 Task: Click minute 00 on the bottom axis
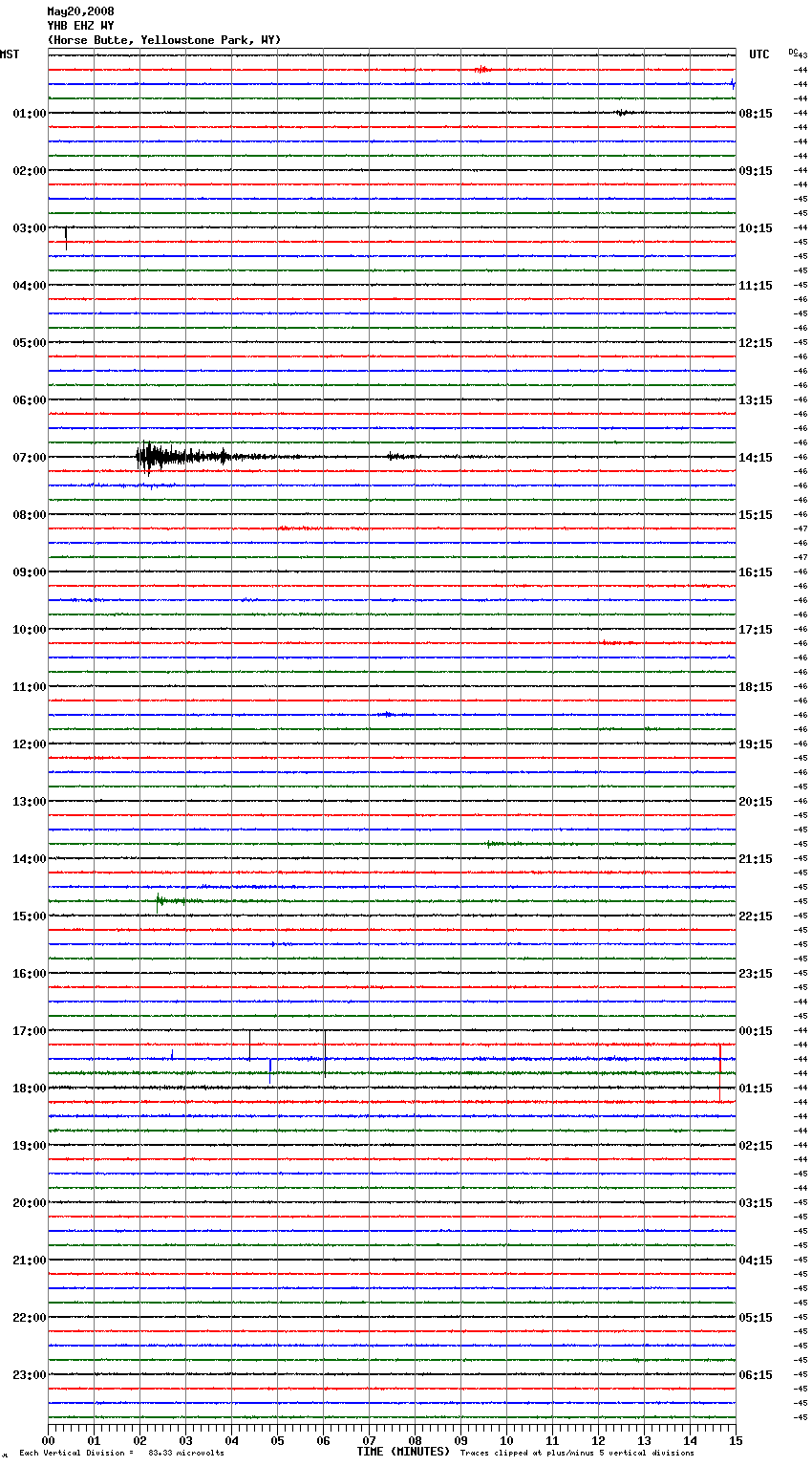pyautogui.click(x=48, y=1440)
